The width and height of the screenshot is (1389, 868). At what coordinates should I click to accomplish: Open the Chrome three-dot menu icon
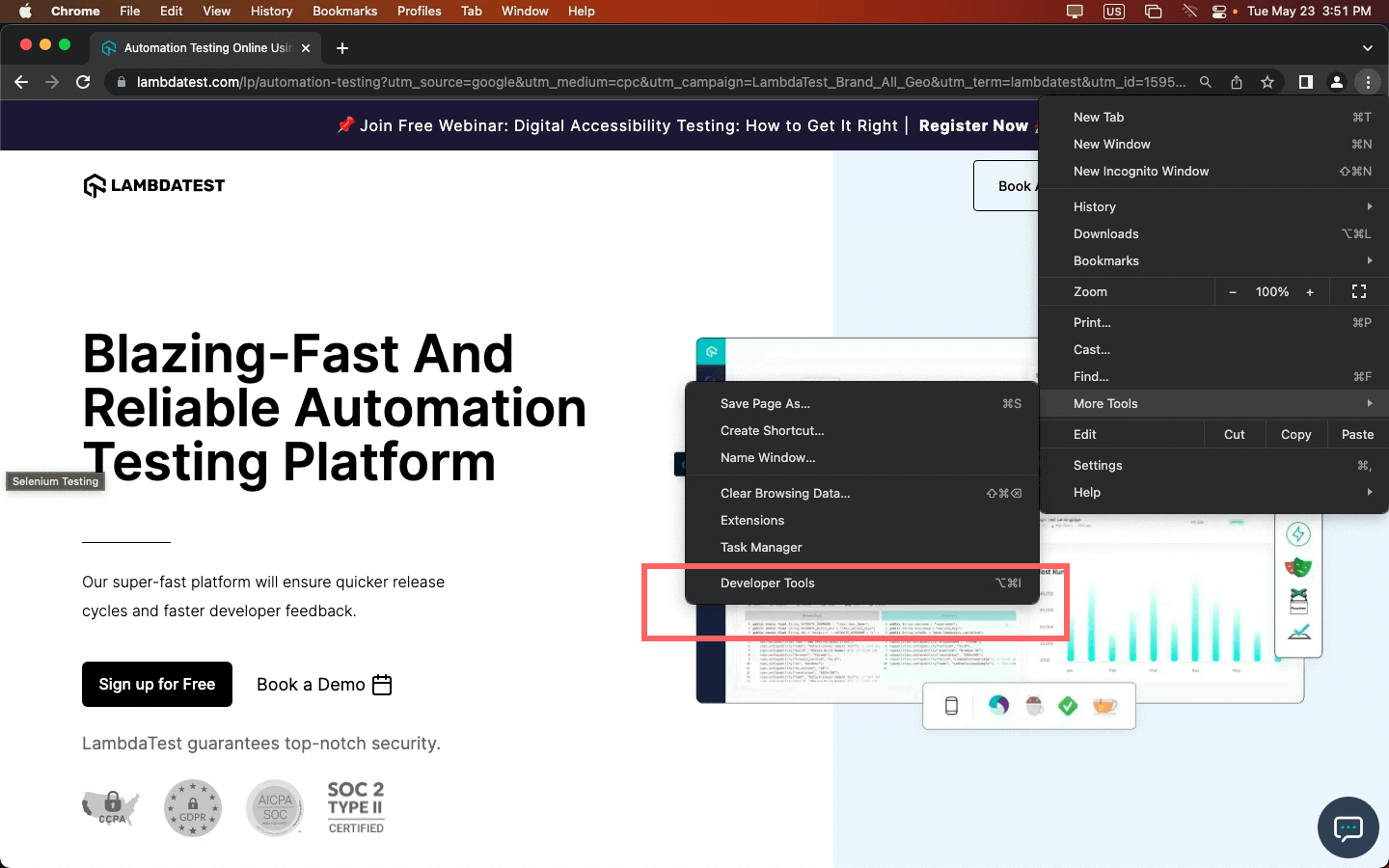(x=1368, y=82)
